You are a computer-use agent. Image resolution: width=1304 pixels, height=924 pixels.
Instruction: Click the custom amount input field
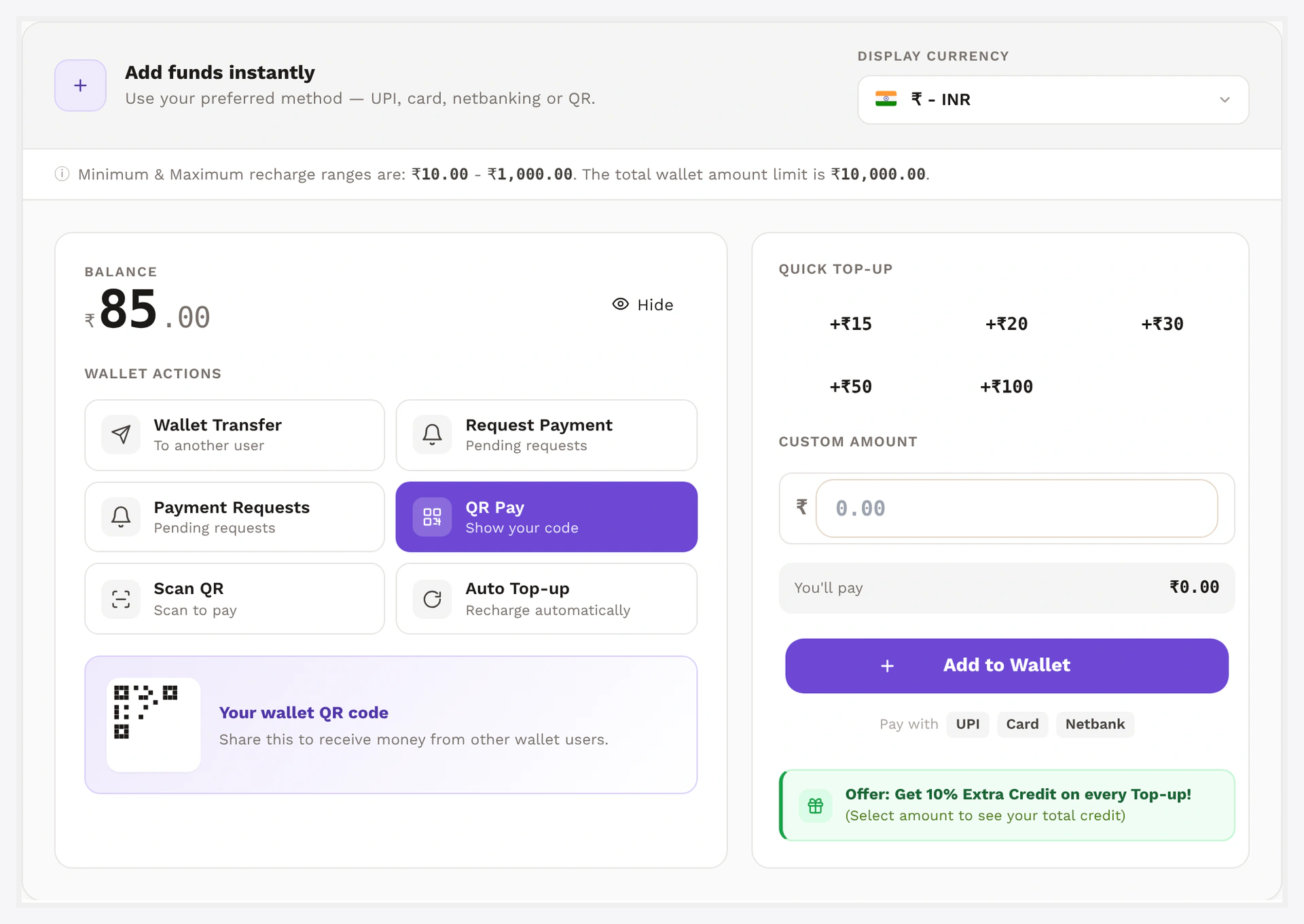click(x=1017, y=509)
